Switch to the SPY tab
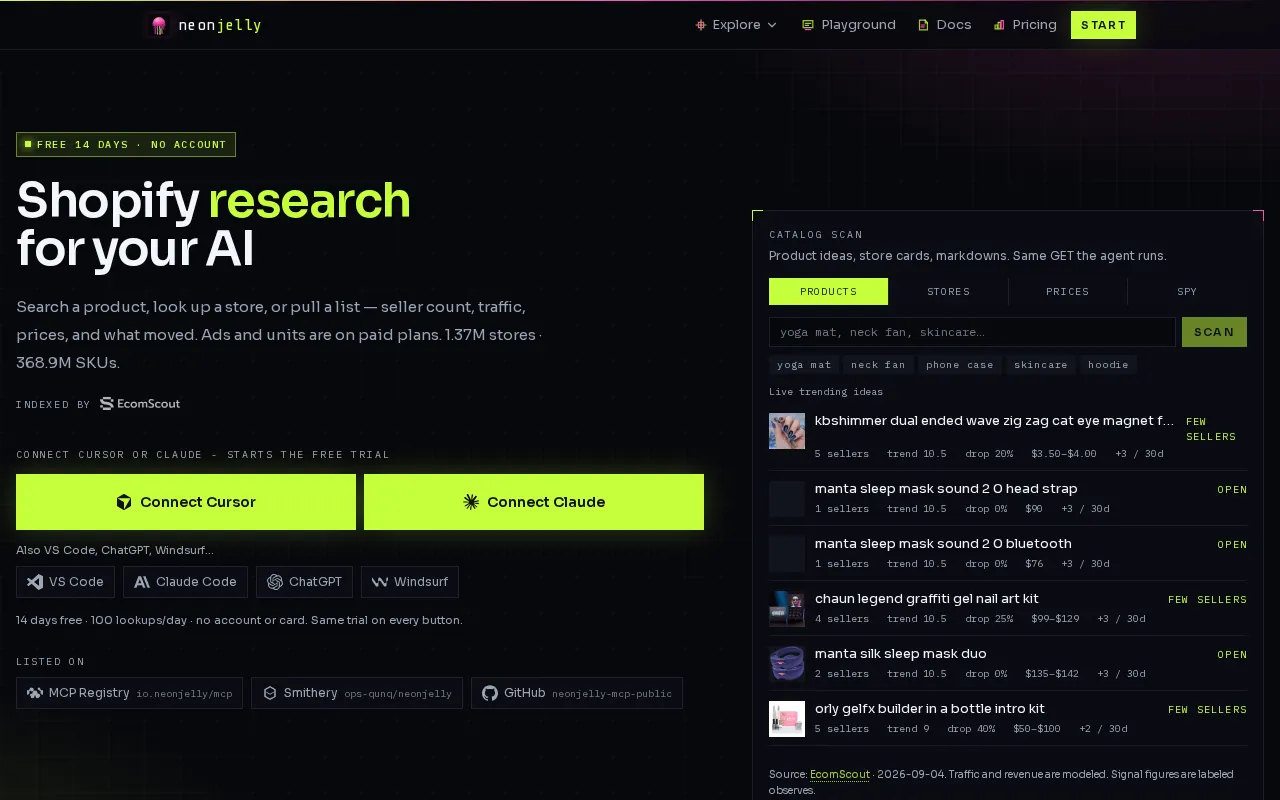This screenshot has width=1280, height=800. [x=1187, y=291]
